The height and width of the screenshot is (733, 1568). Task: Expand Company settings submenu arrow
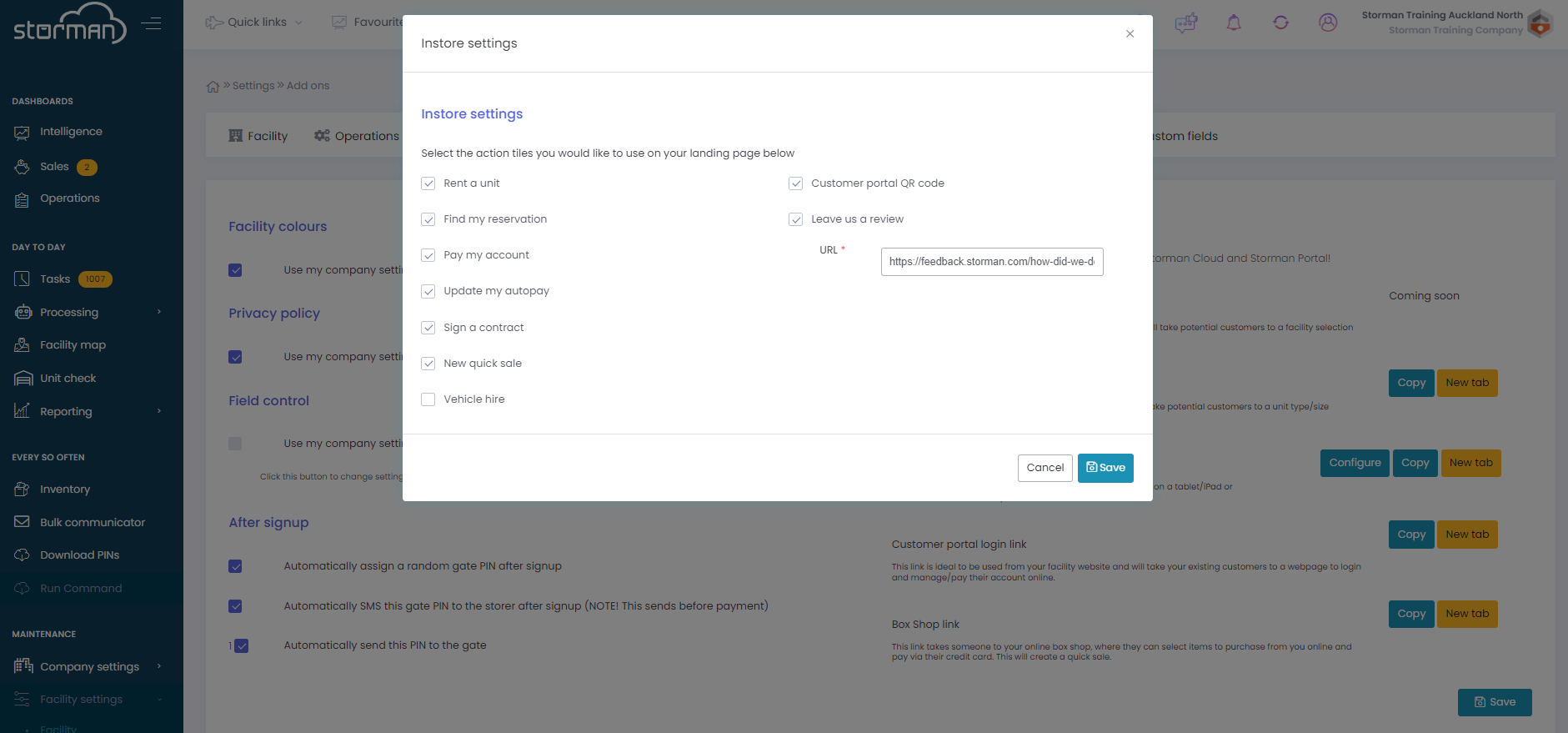(159, 666)
